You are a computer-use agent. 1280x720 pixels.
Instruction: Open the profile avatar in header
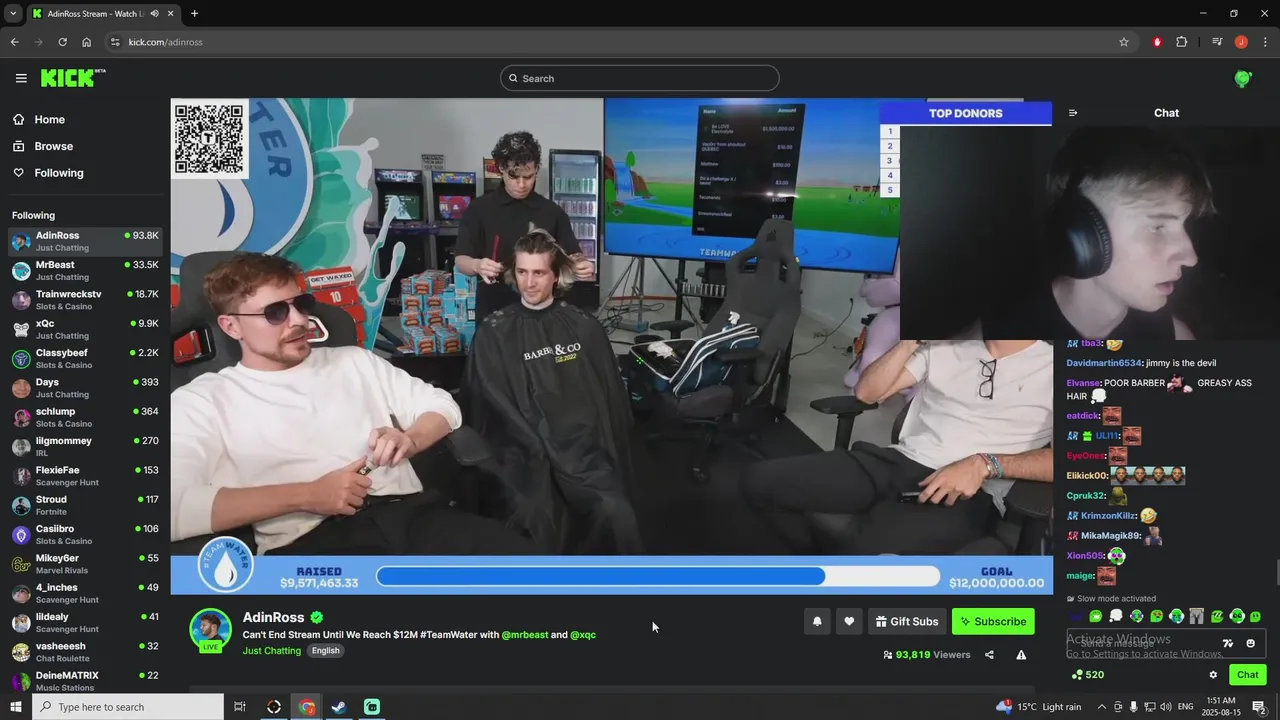(x=1243, y=78)
